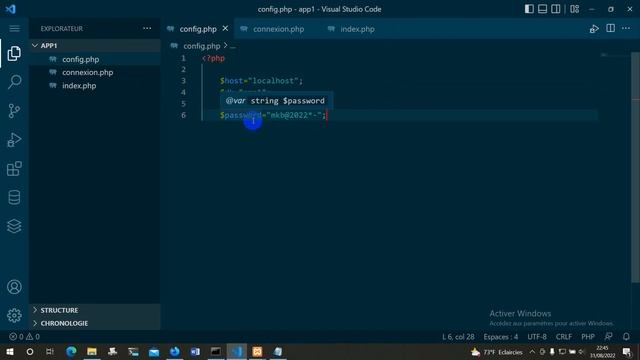Image resolution: width=640 pixels, height=360 pixels.
Task: Open the Windows Start menu
Action: pos(9,351)
